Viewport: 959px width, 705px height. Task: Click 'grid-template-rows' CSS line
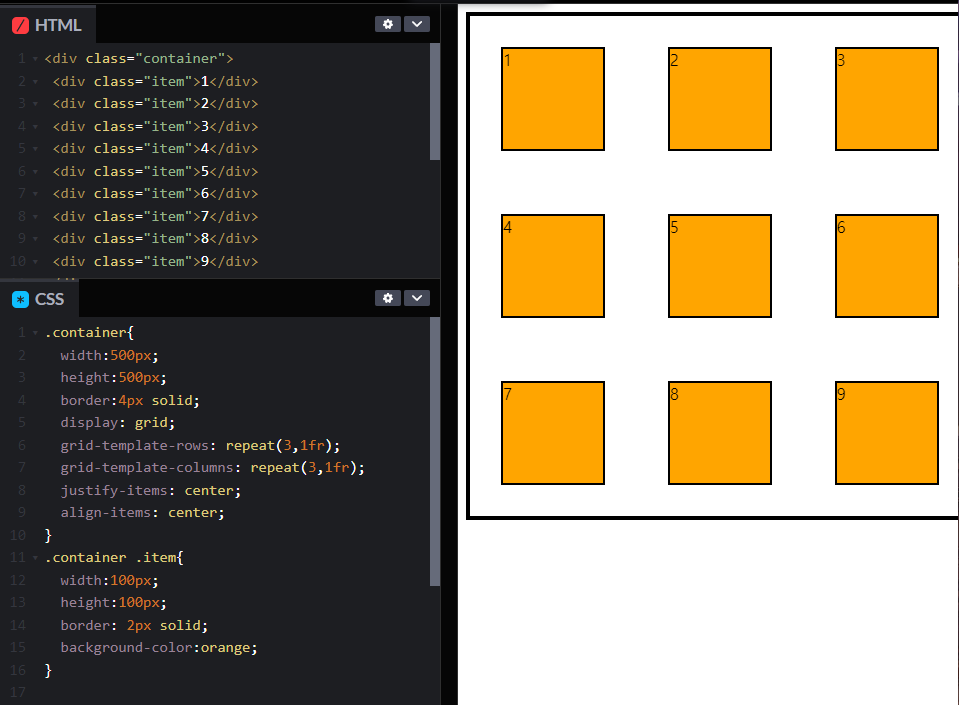click(200, 445)
